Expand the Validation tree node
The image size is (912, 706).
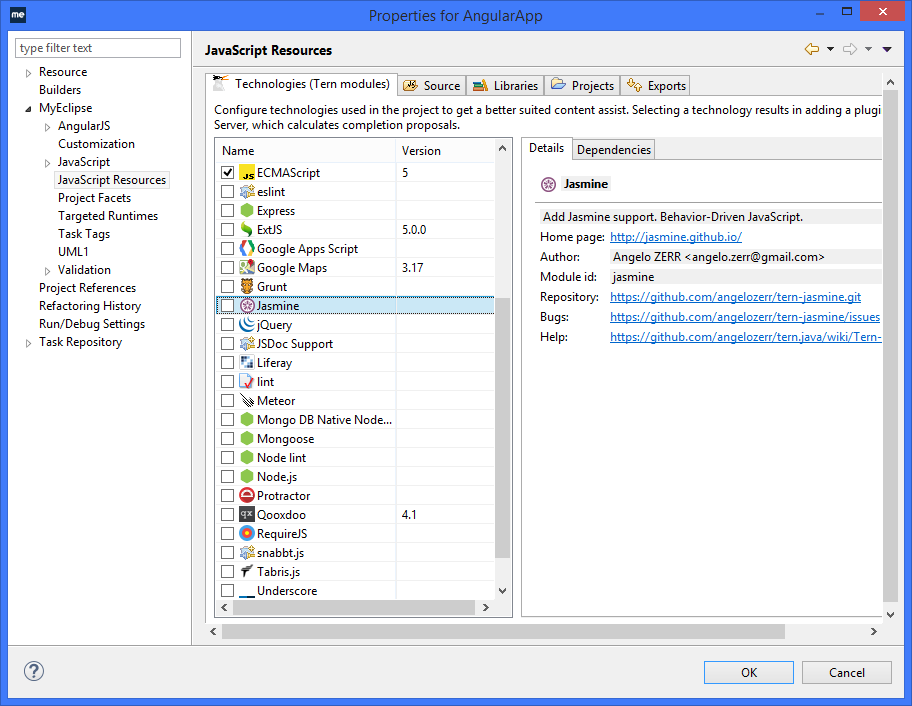[x=47, y=271]
